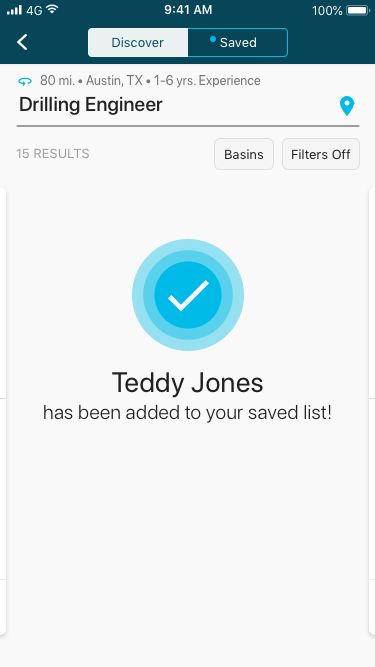The width and height of the screenshot is (375, 667).
Task: Tap the blue reset search icon beside 80 mi.
Action: tap(25, 81)
